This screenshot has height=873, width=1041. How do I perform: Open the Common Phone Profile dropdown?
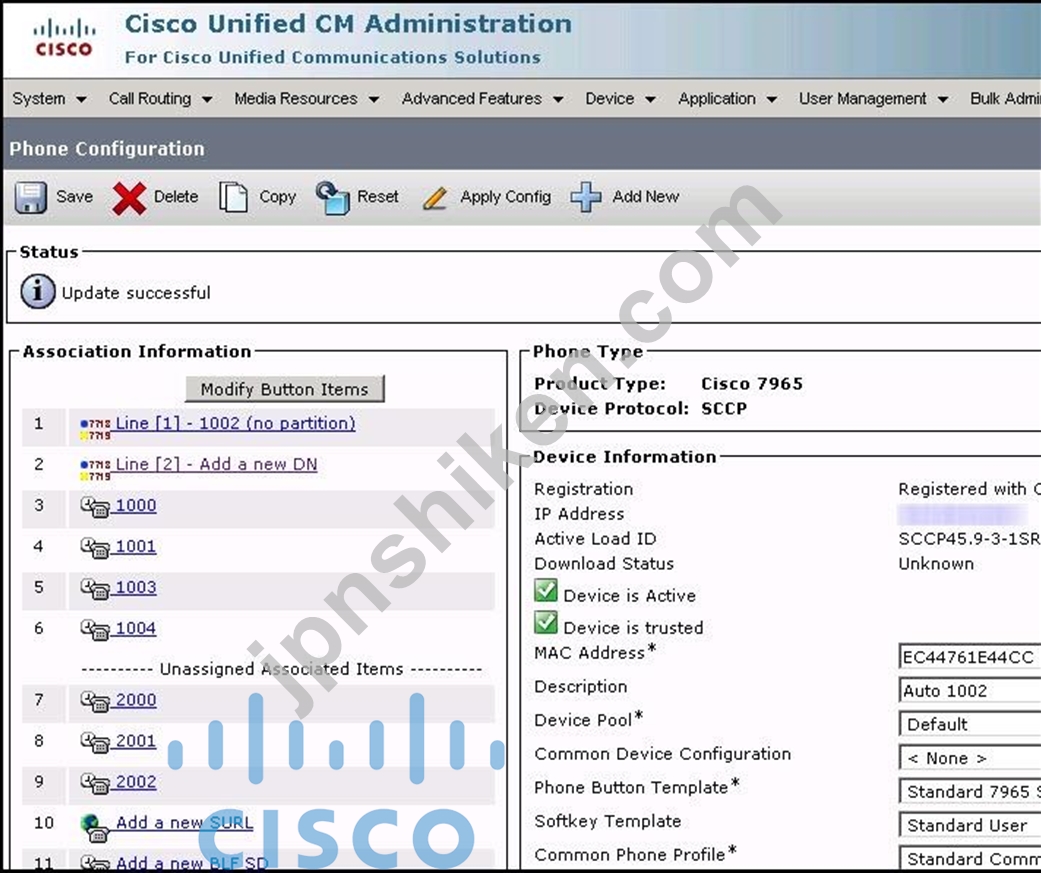pyautogui.click(x=970, y=858)
